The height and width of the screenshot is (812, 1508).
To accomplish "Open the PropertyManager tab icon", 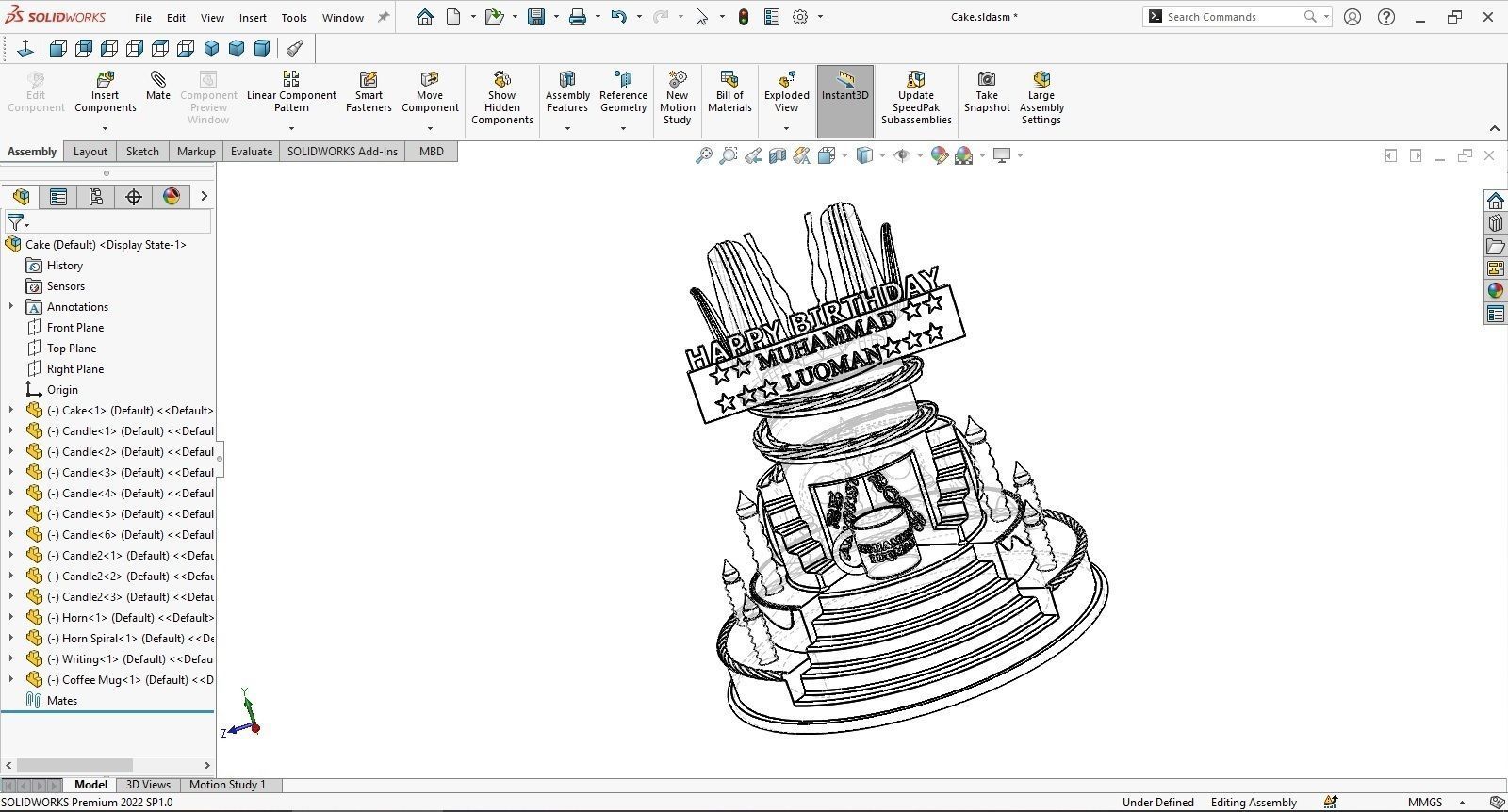I will coord(58,196).
